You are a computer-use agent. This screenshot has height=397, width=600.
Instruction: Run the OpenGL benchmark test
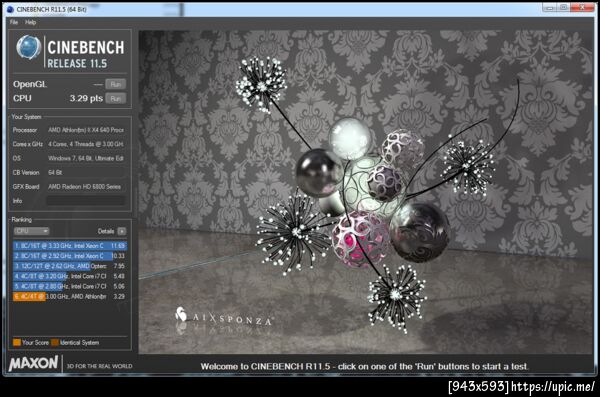pos(116,84)
